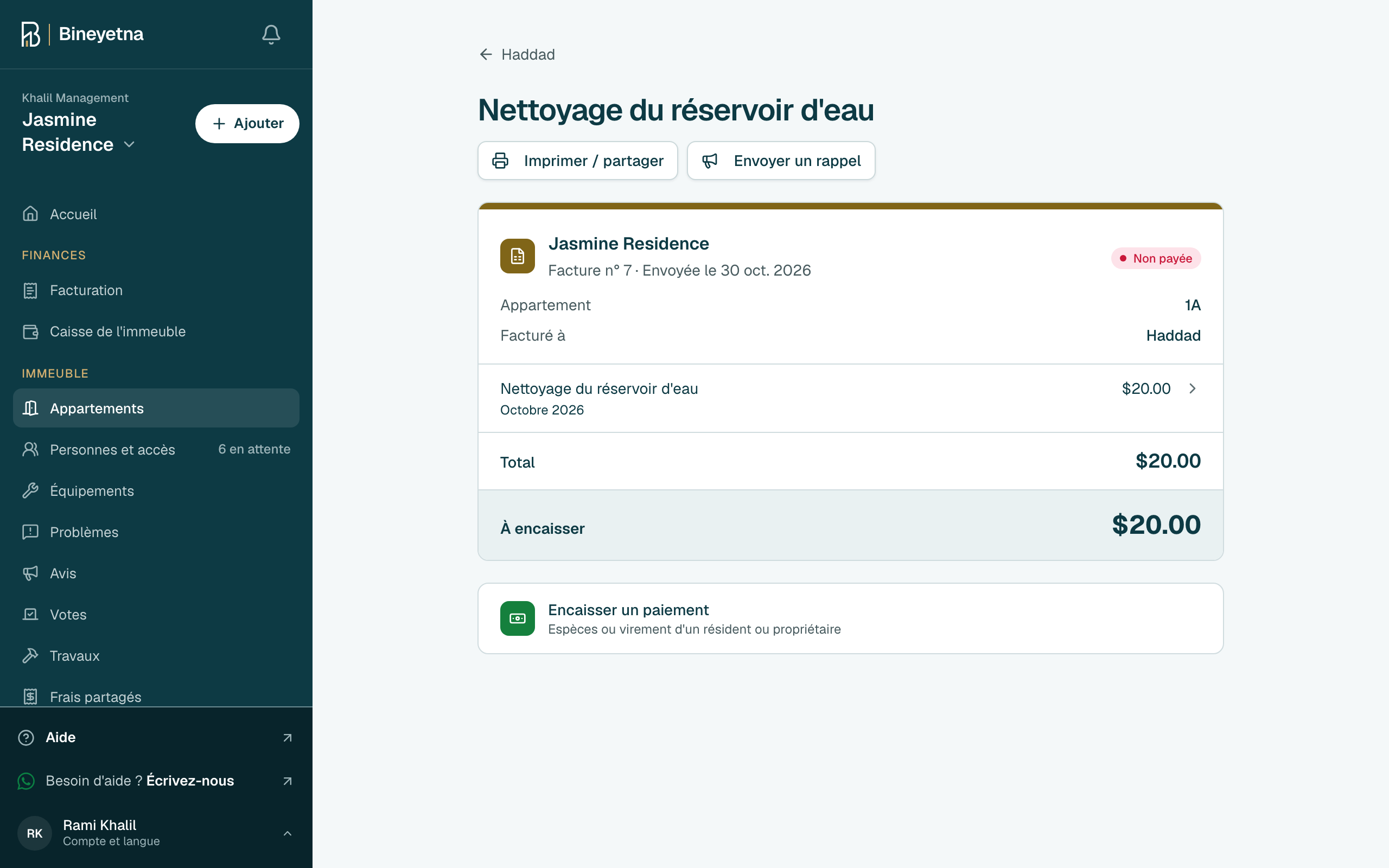This screenshot has width=1389, height=868.
Task: Click the Bineyetna logo
Action: pyautogui.click(x=82, y=34)
